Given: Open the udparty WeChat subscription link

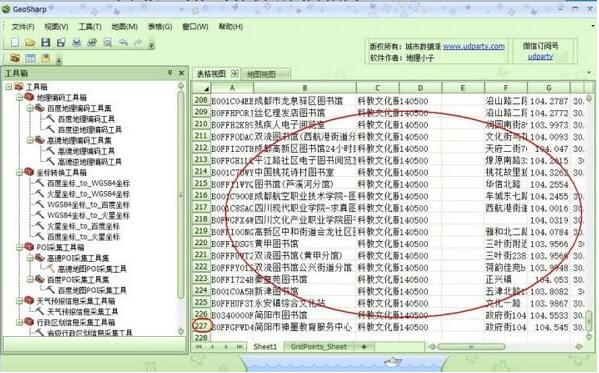Looking at the screenshot, I should [x=540, y=57].
